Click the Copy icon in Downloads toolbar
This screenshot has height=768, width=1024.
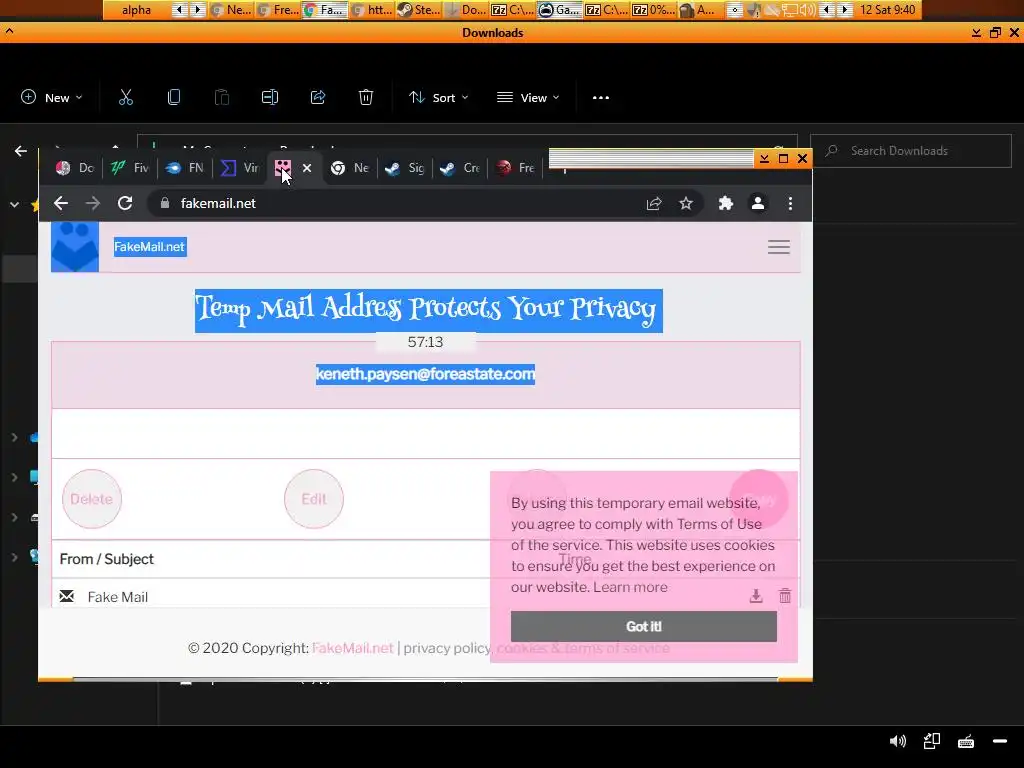[174, 97]
